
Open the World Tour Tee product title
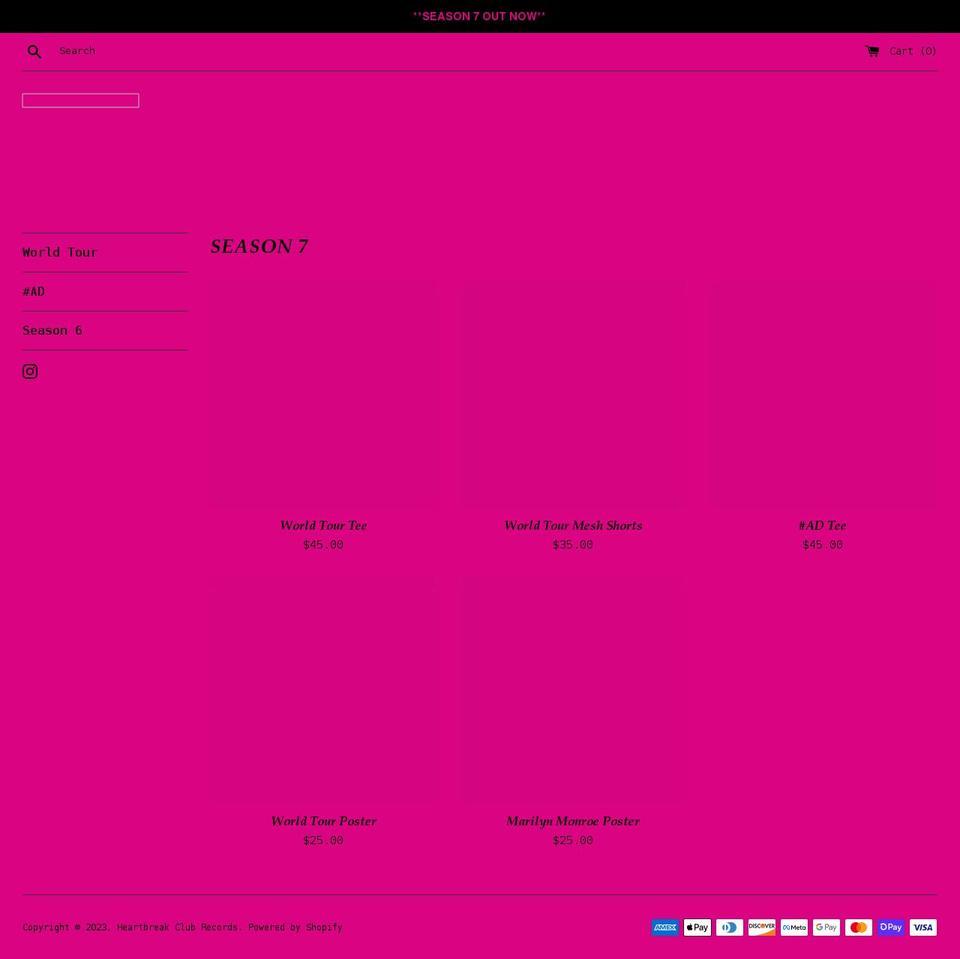pos(323,525)
